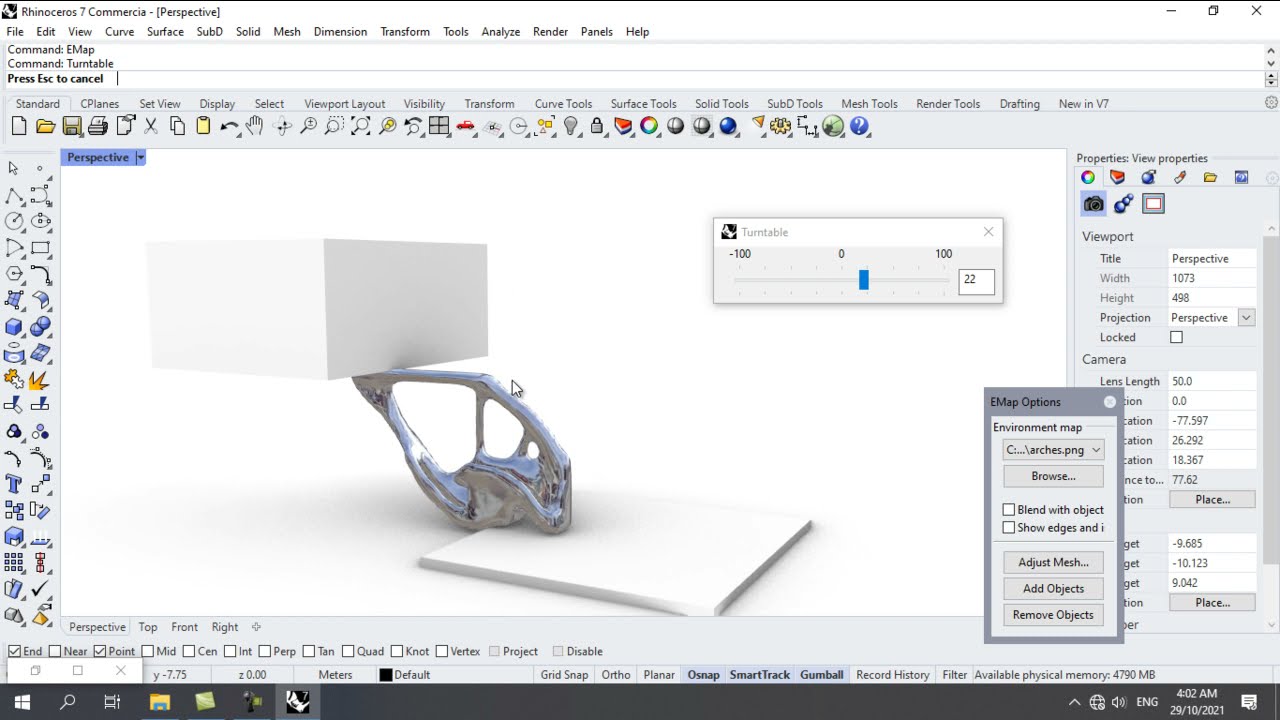
Task: Click the blue question mark Help icon
Action: click(x=860, y=126)
